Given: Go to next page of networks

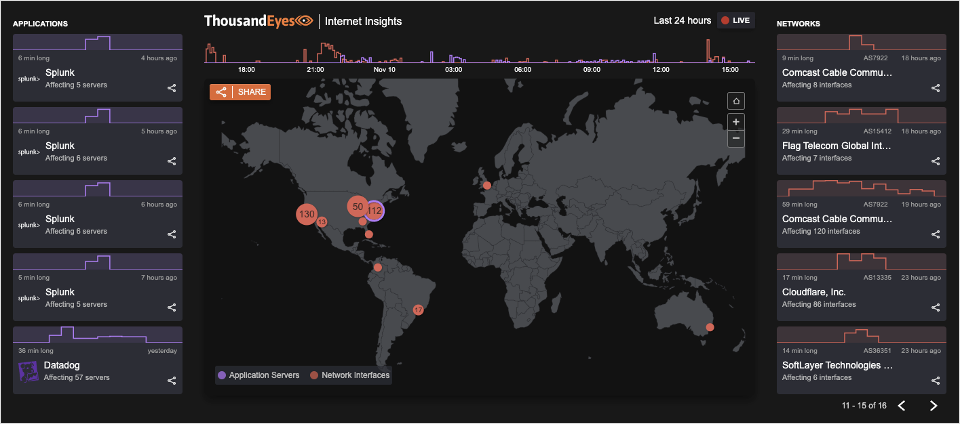Looking at the screenshot, I should pos(933,405).
